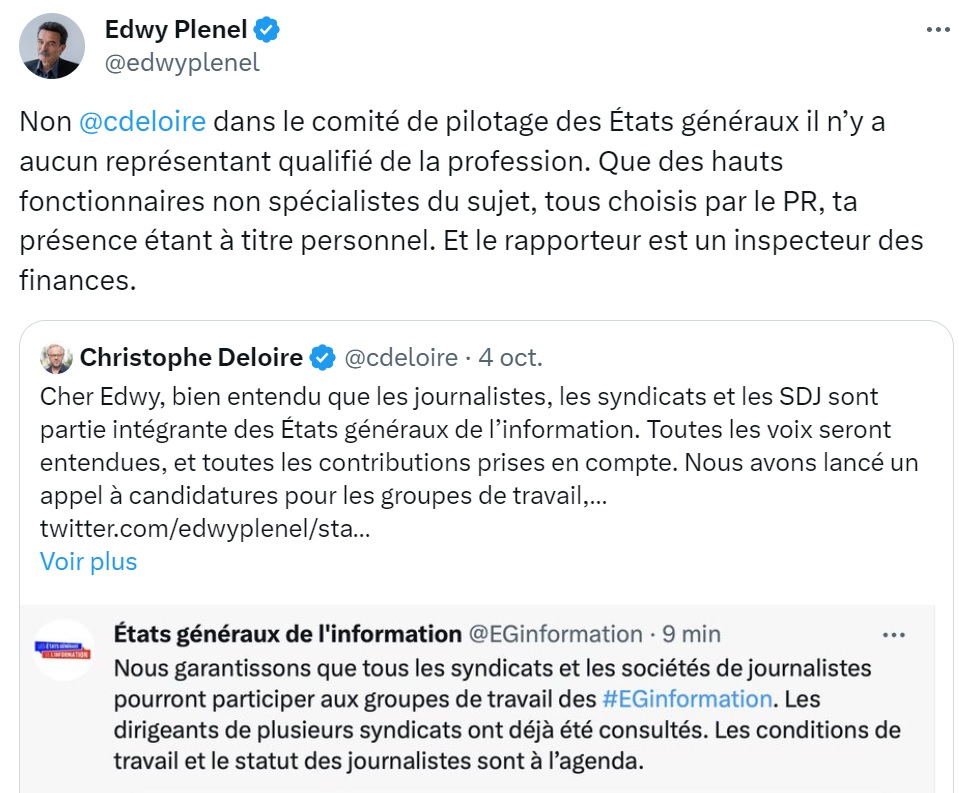This screenshot has height=793, width=973.
Task: Open more options on the EGinformation tweet
Action: coord(892,634)
